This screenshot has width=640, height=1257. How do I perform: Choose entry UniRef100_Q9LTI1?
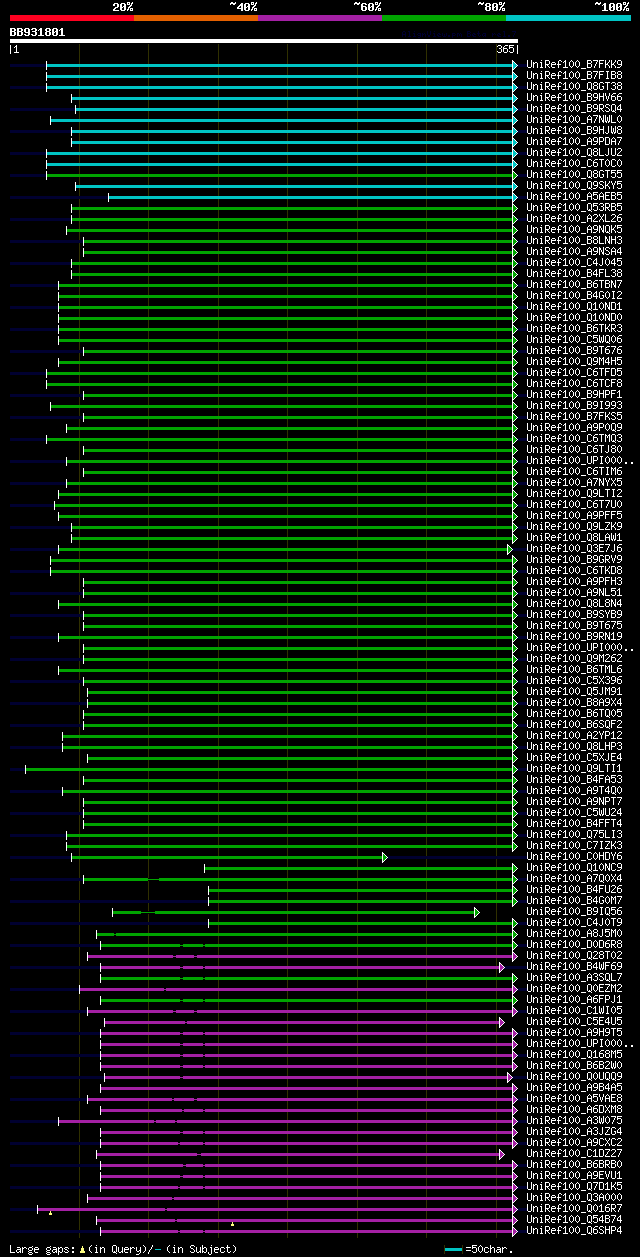pos(574,769)
